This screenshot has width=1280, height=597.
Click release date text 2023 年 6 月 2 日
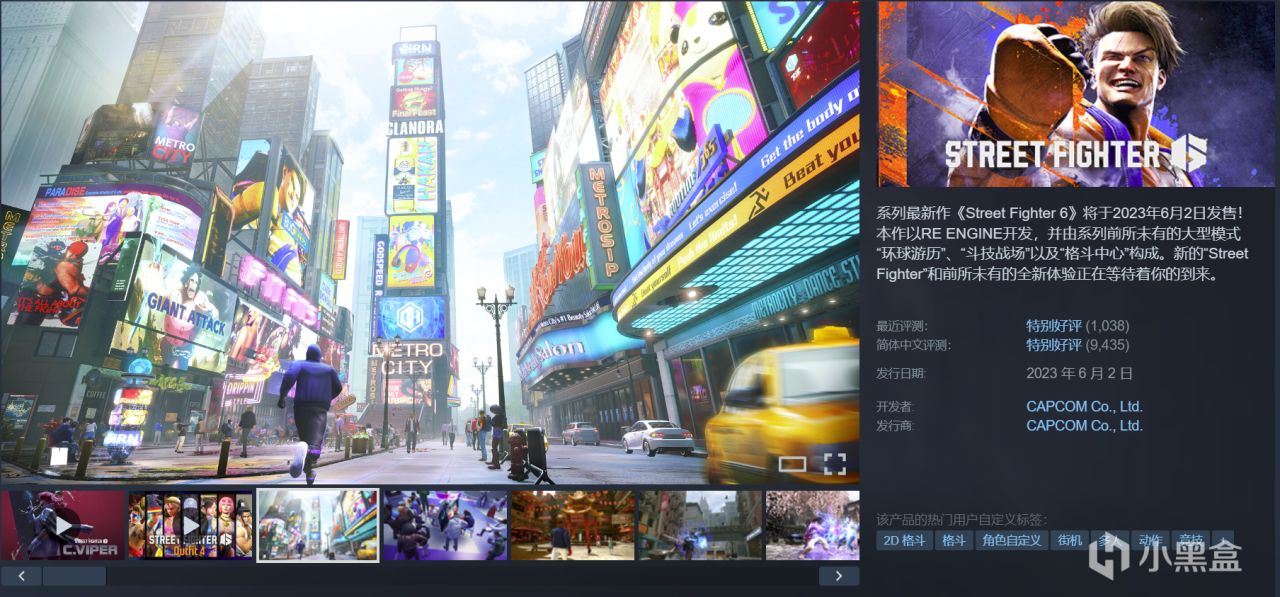[1079, 373]
